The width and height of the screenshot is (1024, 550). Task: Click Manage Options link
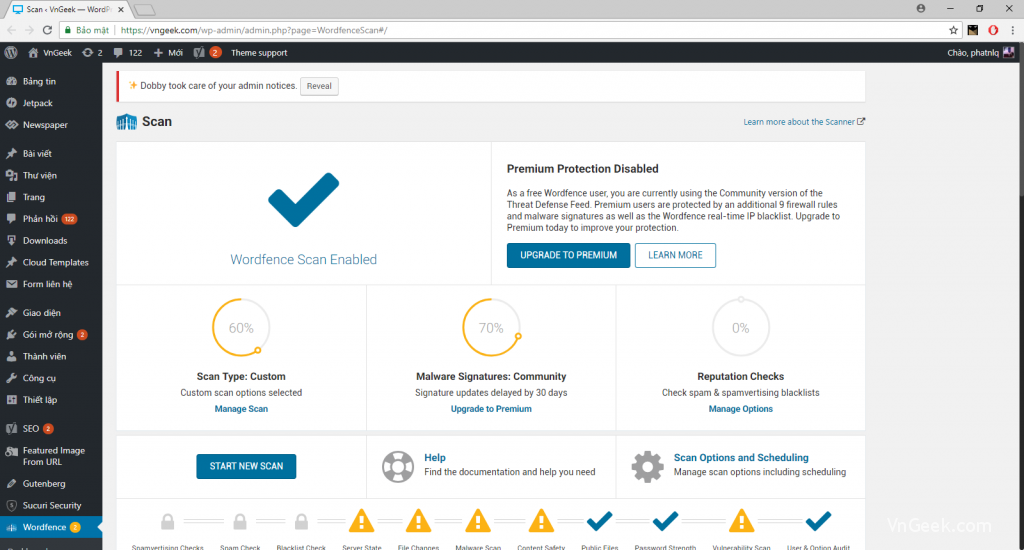741,409
